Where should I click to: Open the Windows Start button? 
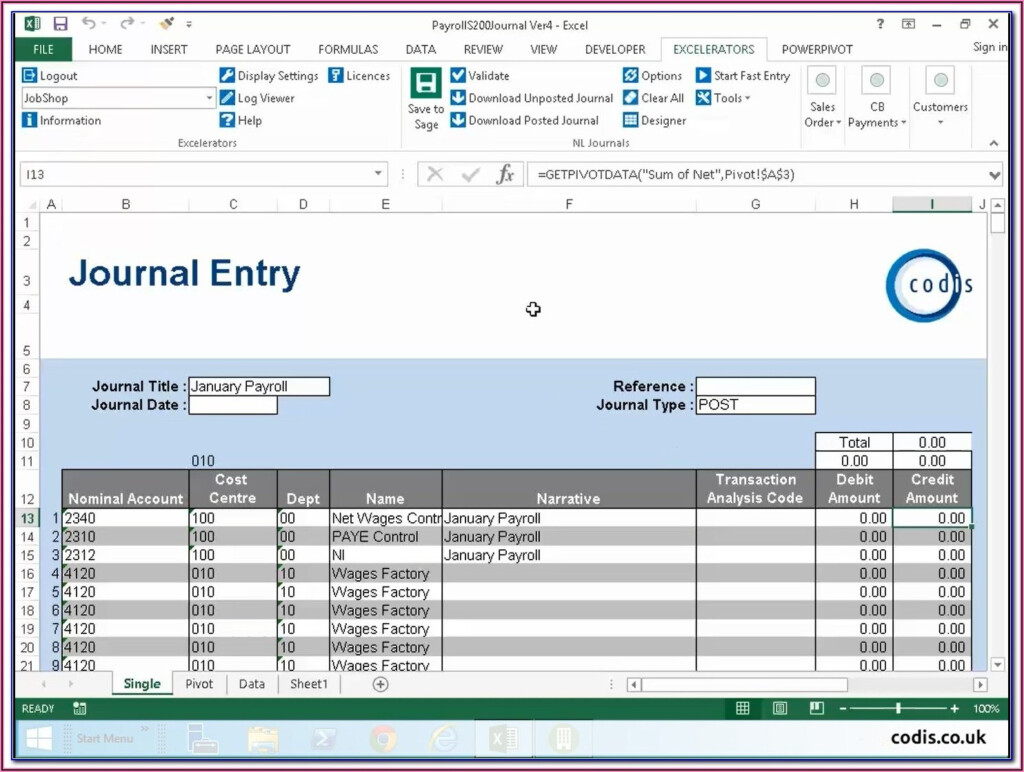pyautogui.click(x=39, y=739)
